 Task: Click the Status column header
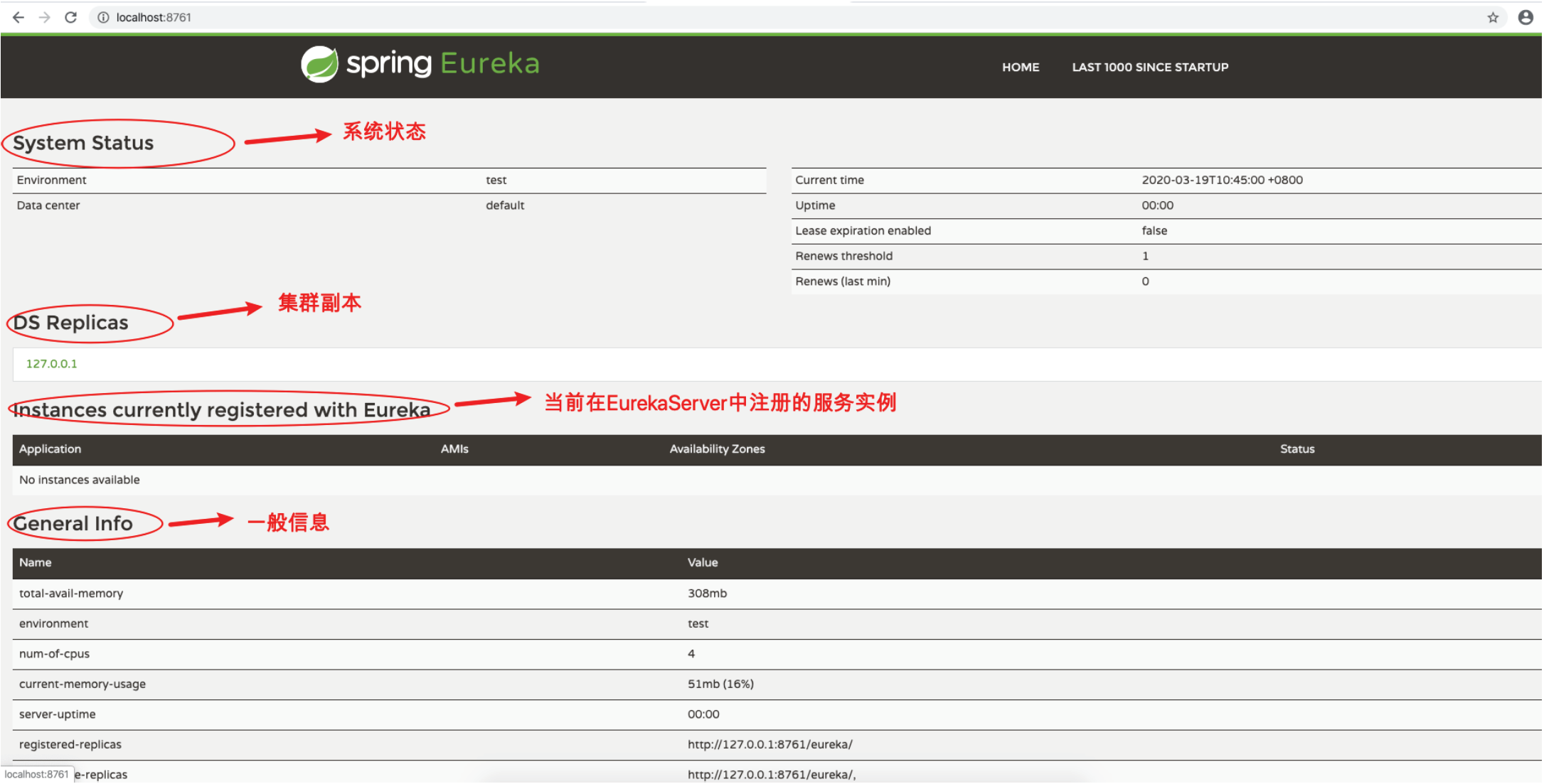tap(1297, 449)
